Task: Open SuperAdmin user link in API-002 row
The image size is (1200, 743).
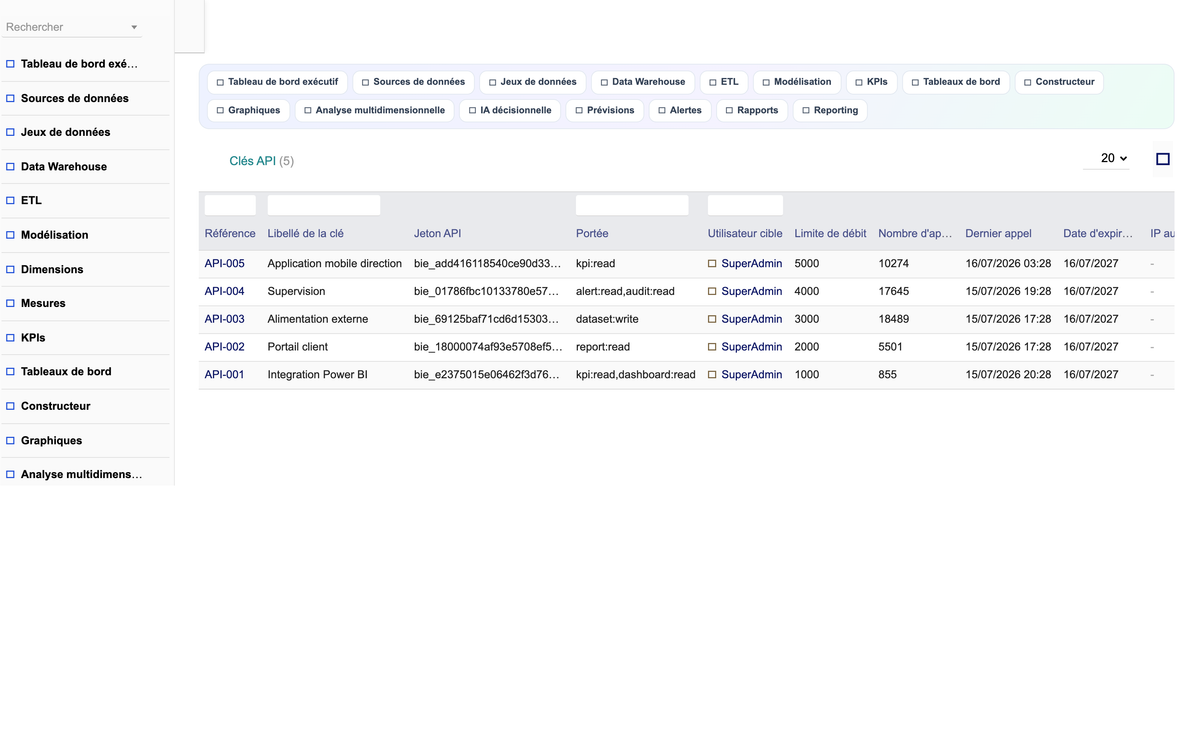Action: [752, 347]
